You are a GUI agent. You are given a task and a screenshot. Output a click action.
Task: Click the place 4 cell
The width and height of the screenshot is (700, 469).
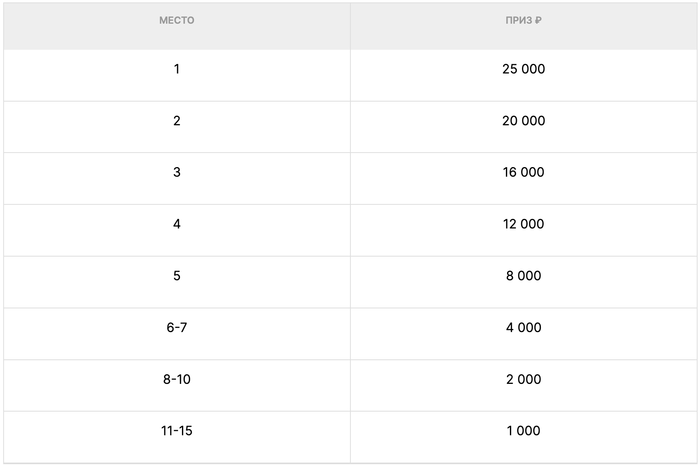(176, 224)
